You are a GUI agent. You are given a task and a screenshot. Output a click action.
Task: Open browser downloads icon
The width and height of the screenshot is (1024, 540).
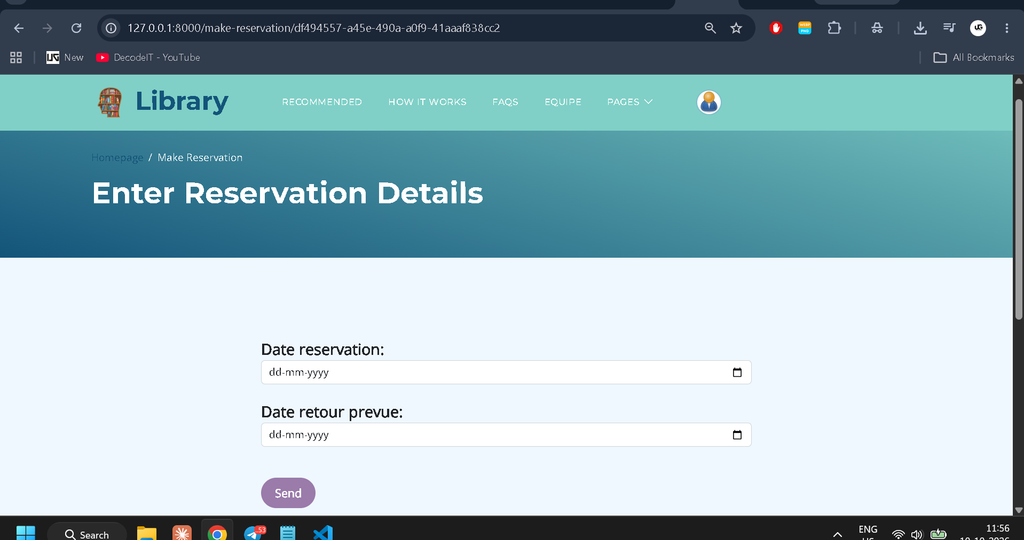click(920, 28)
